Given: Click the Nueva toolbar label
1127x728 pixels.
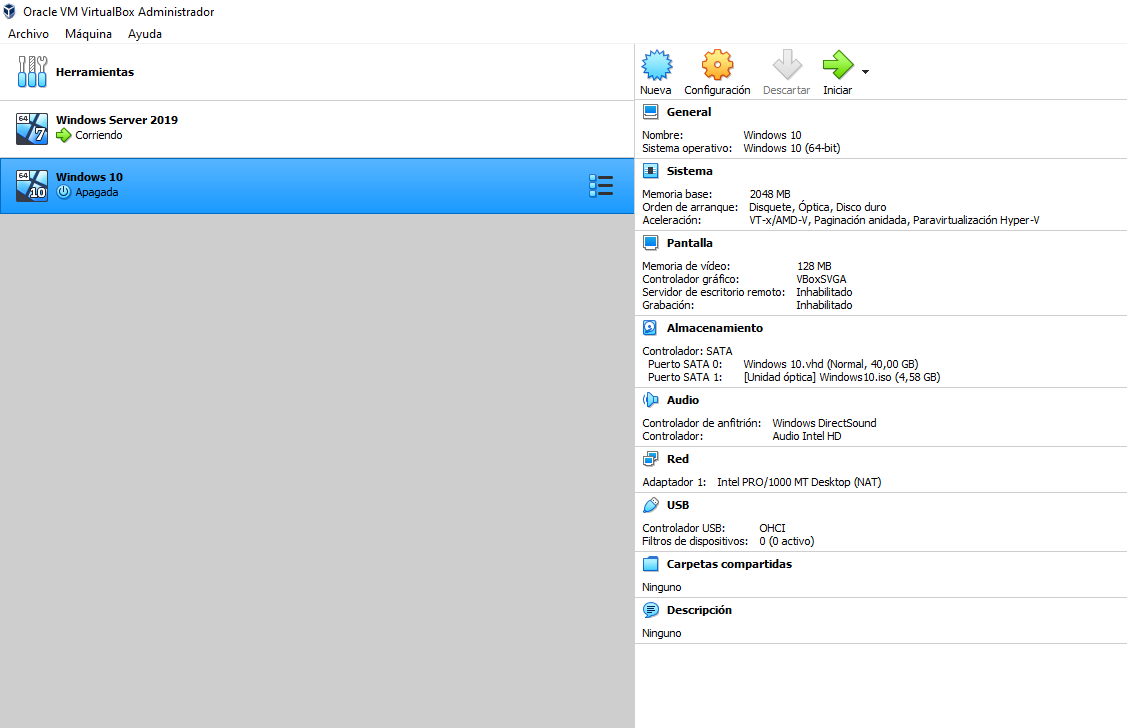Looking at the screenshot, I should (656, 90).
